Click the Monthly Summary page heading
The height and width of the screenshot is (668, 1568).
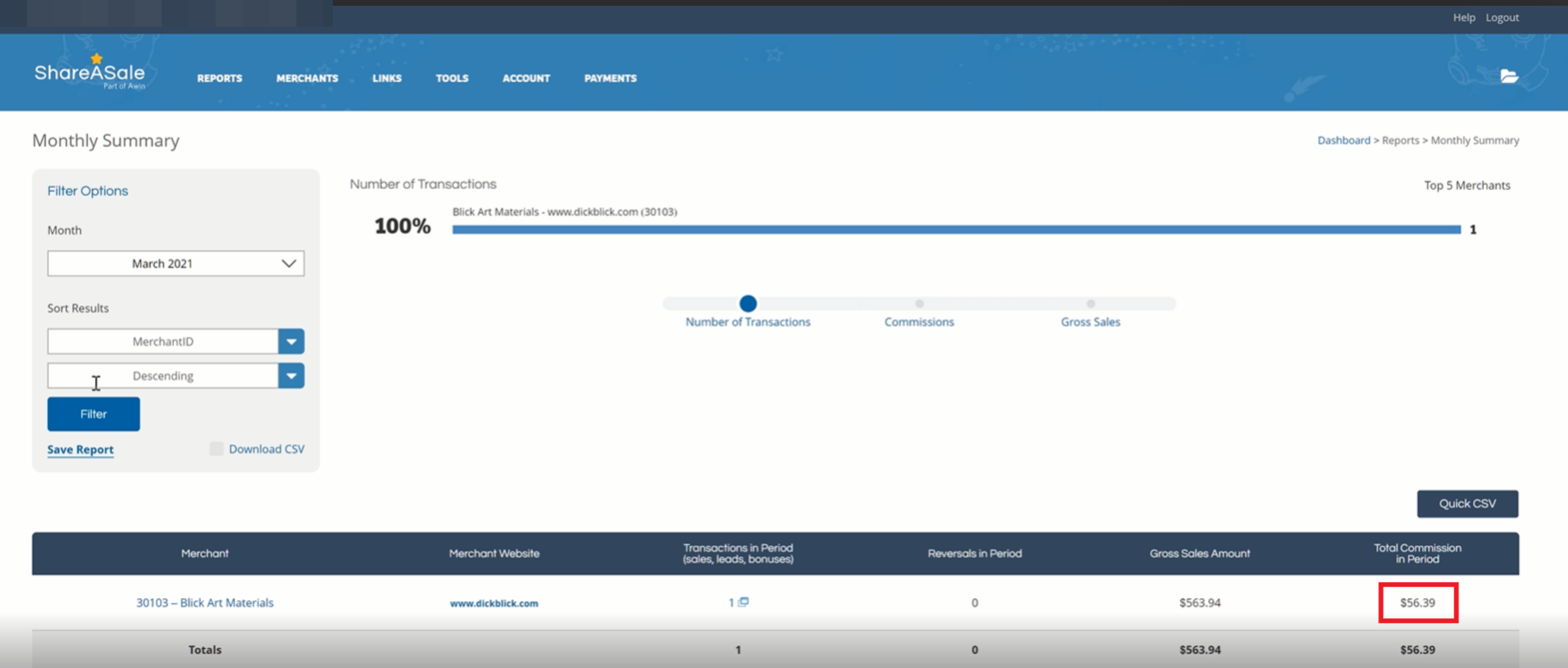pyautogui.click(x=106, y=140)
